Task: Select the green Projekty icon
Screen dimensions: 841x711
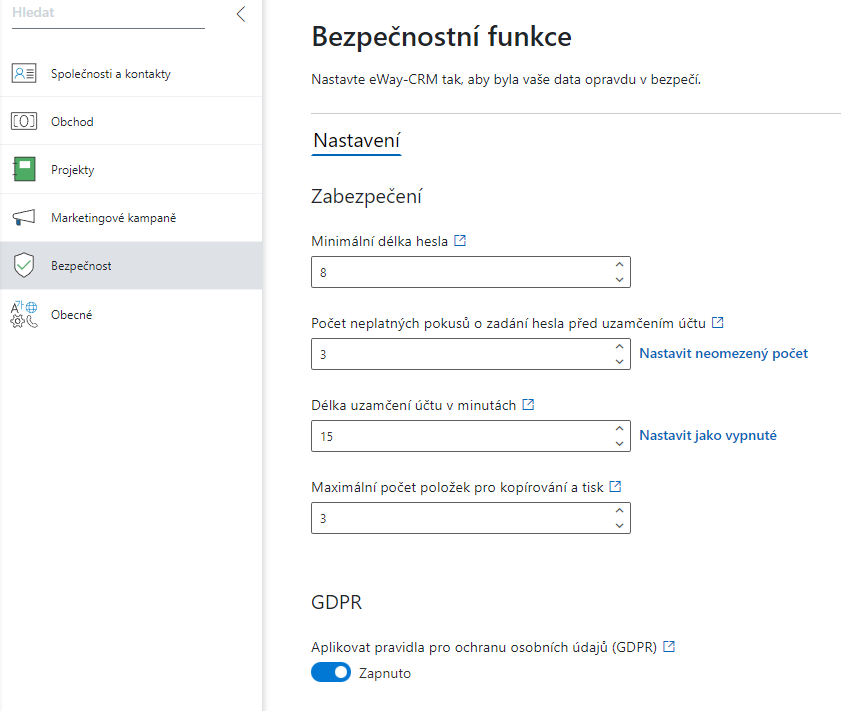Action: pos(24,169)
